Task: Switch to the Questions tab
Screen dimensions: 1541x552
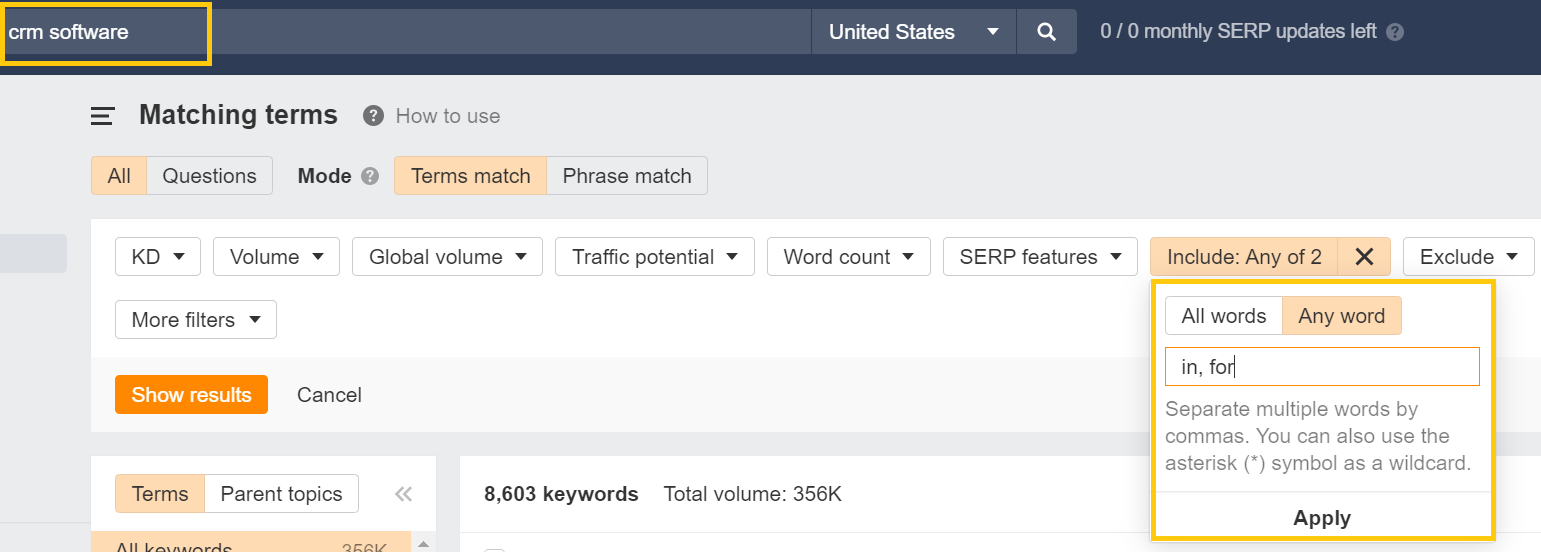Action: pyautogui.click(x=209, y=176)
